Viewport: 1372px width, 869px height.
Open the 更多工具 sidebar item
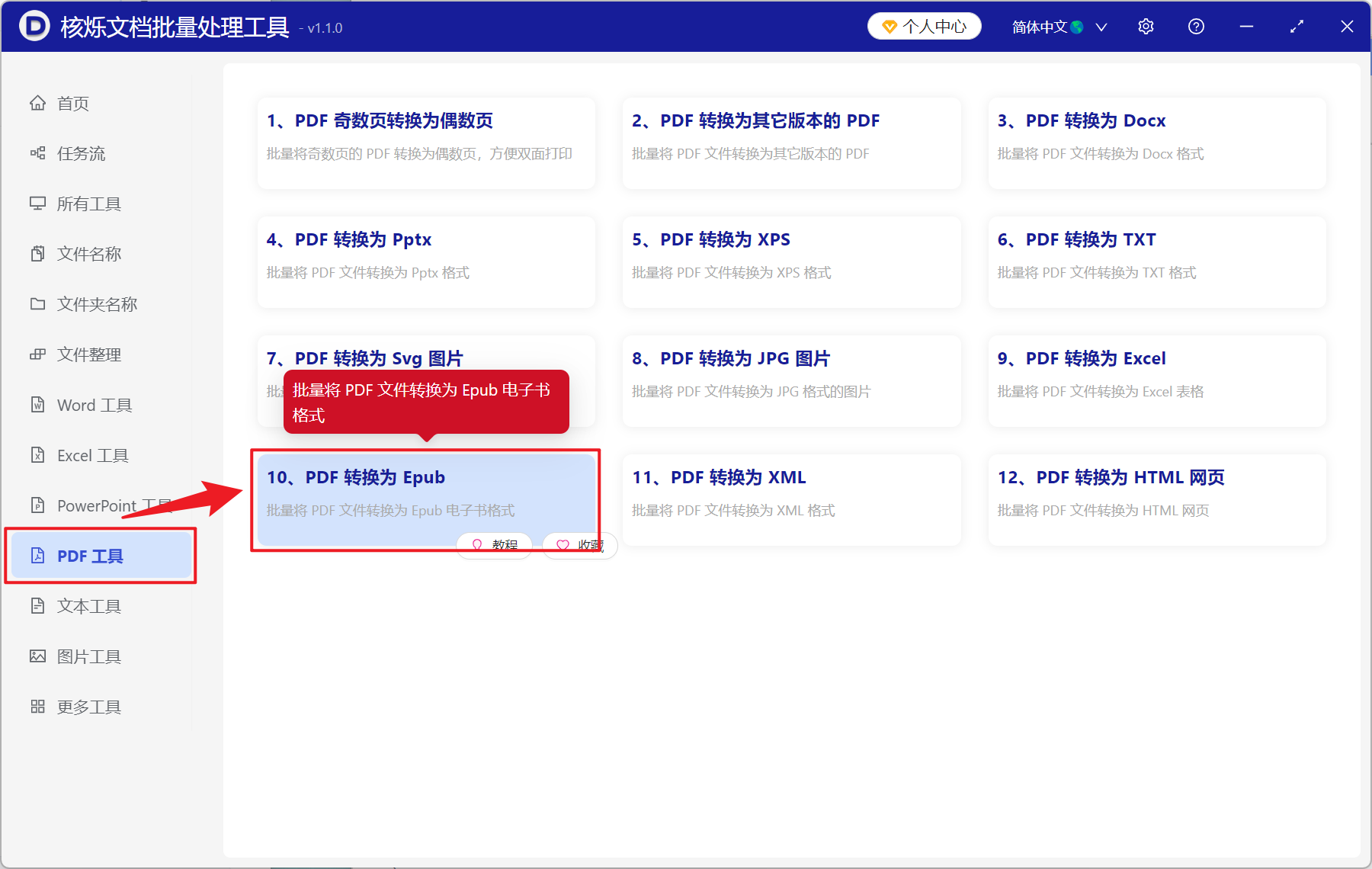click(x=100, y=707)
